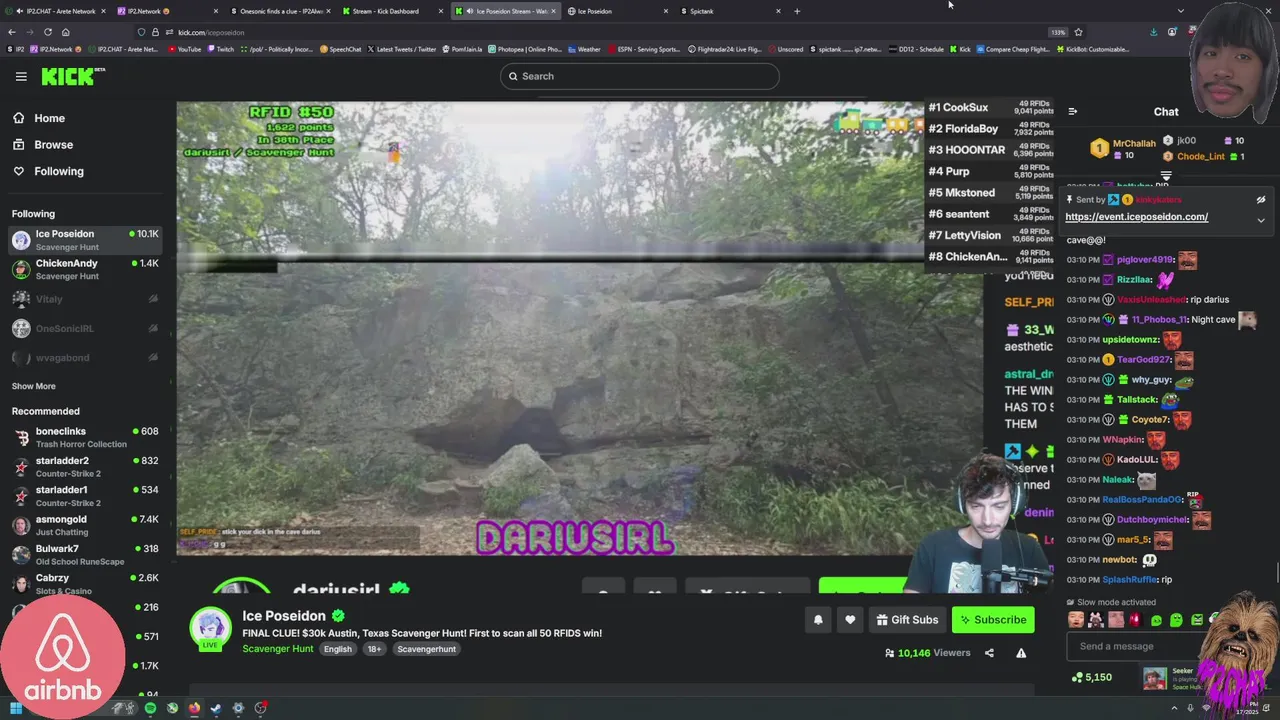Follow channel with heart button
Viewport: 1280px width, 720px height.
pyautogui.click(x=850, y=620)
